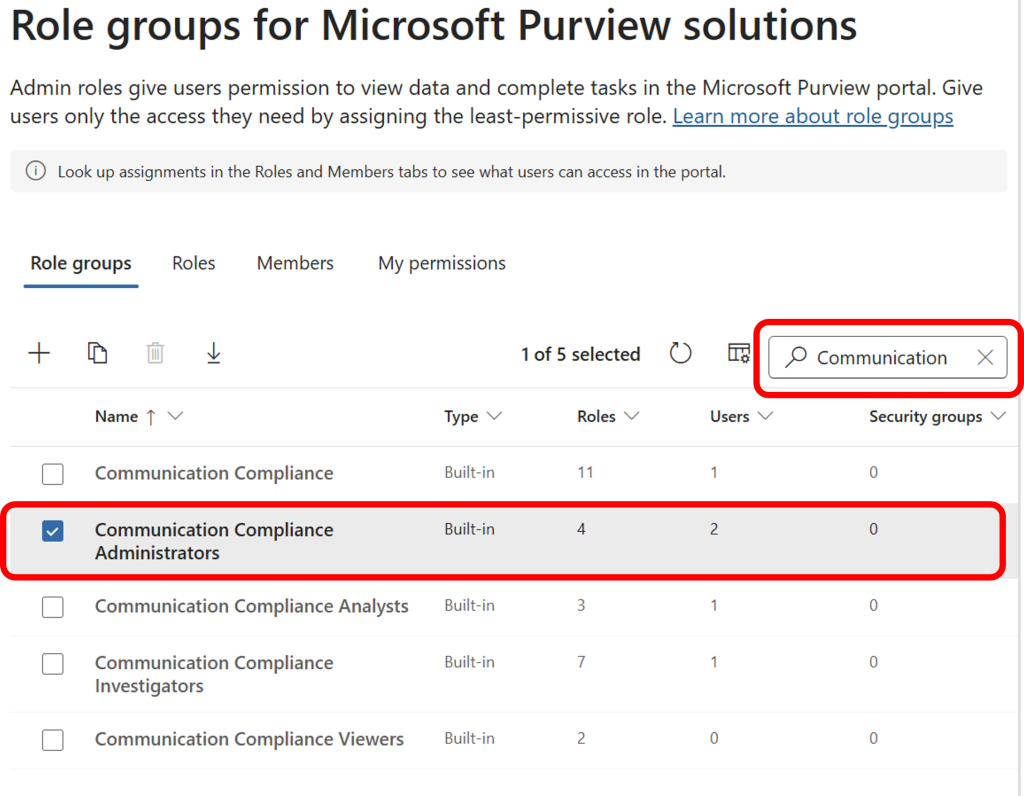
Task: View the My permissions tab
Action: click(x=442, y=263)
